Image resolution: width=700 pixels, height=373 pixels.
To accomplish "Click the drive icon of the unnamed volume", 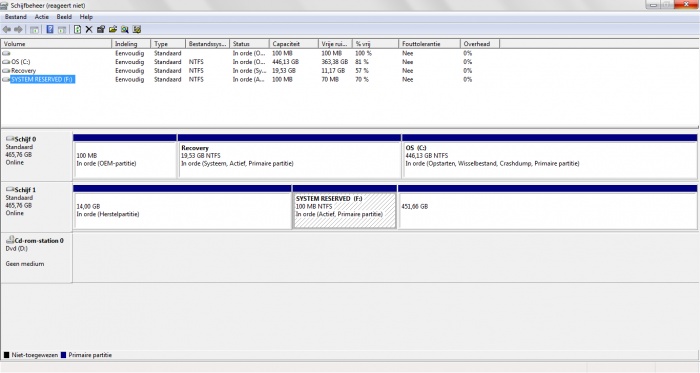I will click(6, 53).
